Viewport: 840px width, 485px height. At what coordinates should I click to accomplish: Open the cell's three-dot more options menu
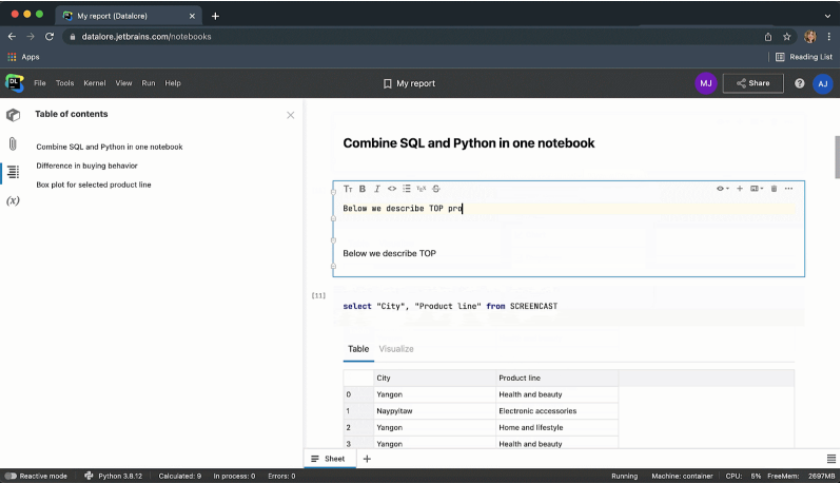click(789, 189)
